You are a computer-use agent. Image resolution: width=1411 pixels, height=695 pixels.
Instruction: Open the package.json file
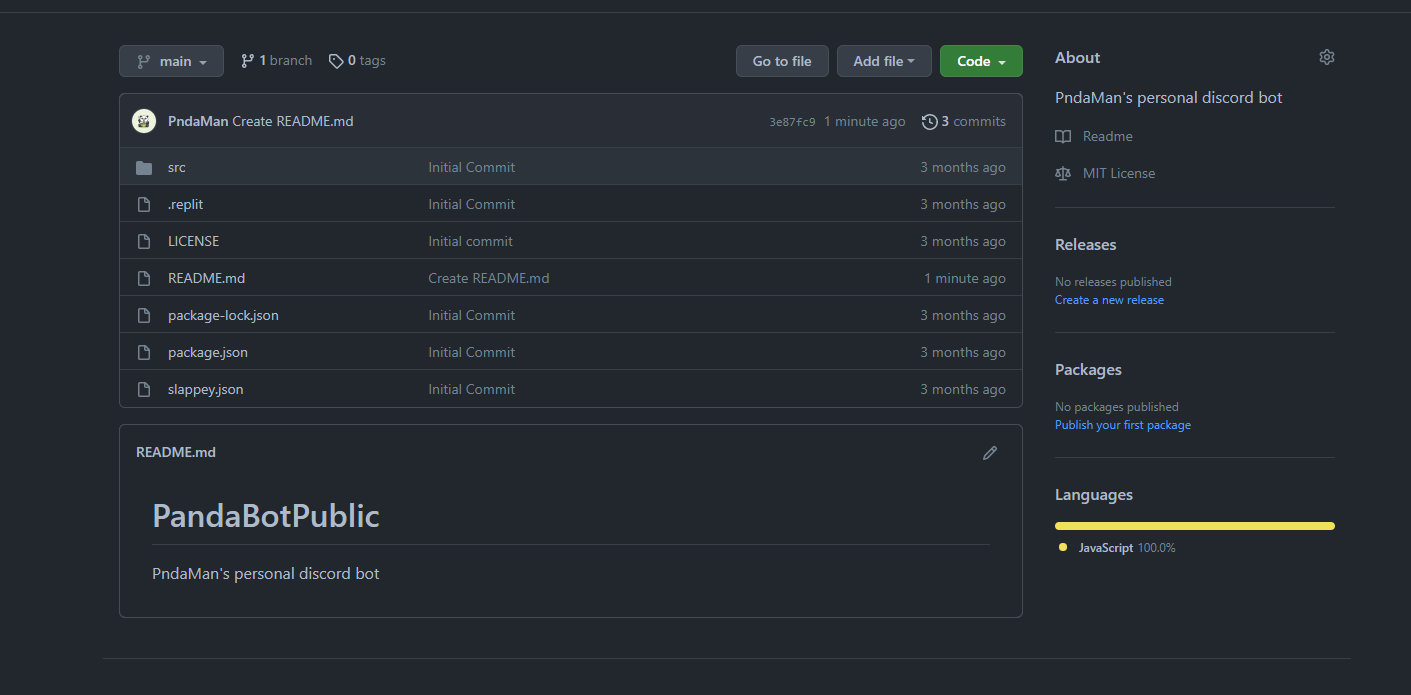[x=208, y=352]
